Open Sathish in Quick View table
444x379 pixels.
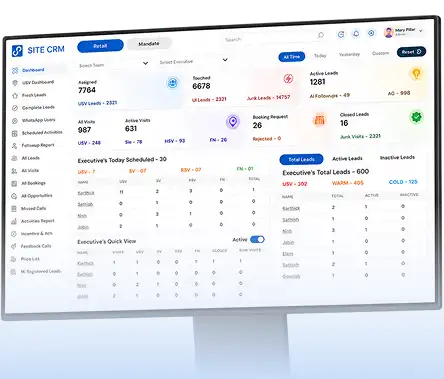pyautogui.click(x=85, y=274)
